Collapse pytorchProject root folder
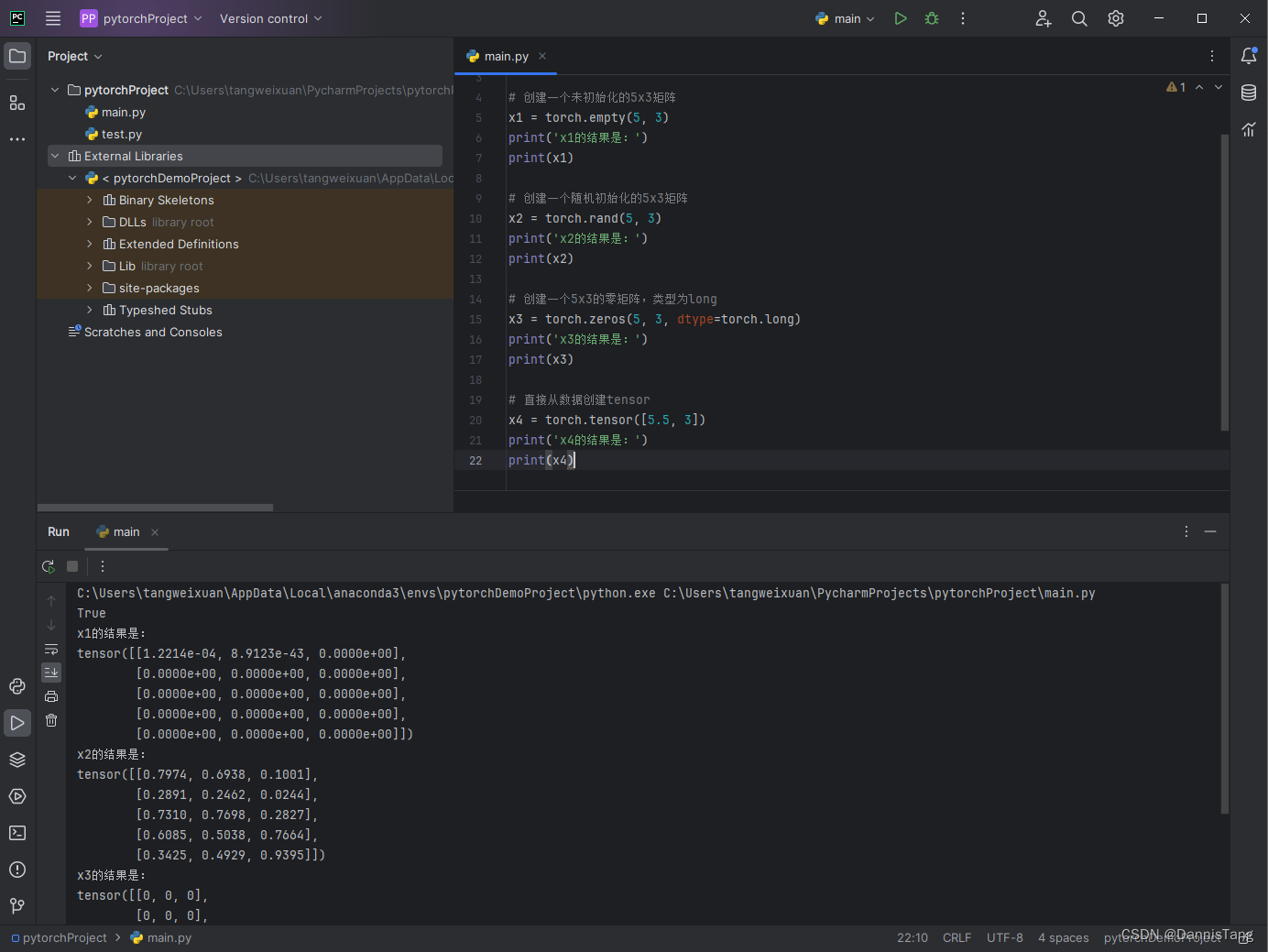The image size is (1268, 952). (x=55, y=90)
